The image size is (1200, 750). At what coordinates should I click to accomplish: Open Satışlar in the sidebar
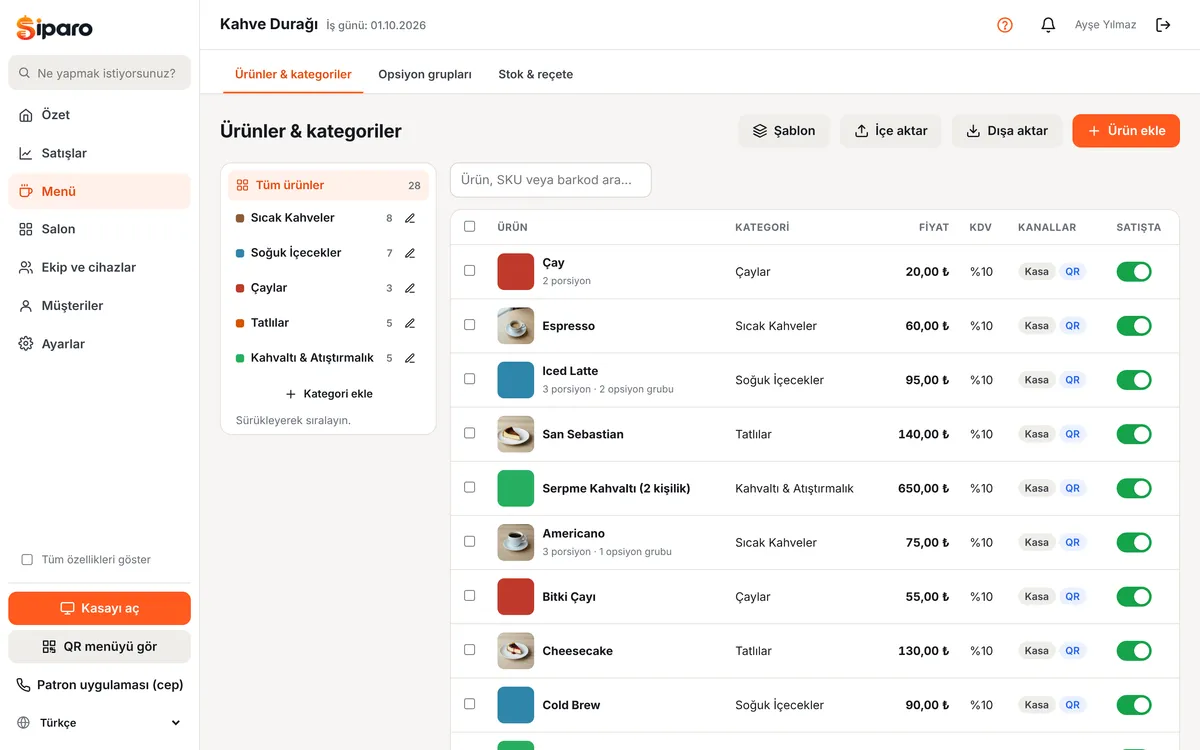pos(99,153)
